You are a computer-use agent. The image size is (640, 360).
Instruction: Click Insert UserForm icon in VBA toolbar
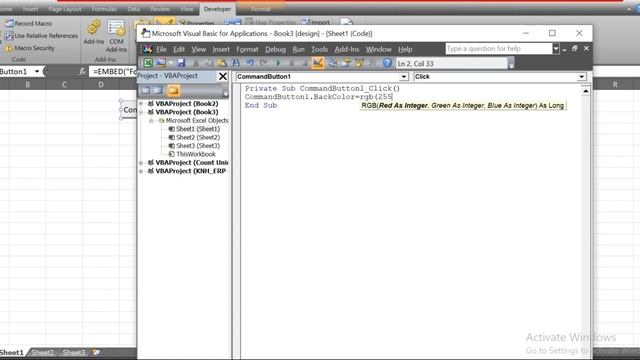(x=161, y=63)
